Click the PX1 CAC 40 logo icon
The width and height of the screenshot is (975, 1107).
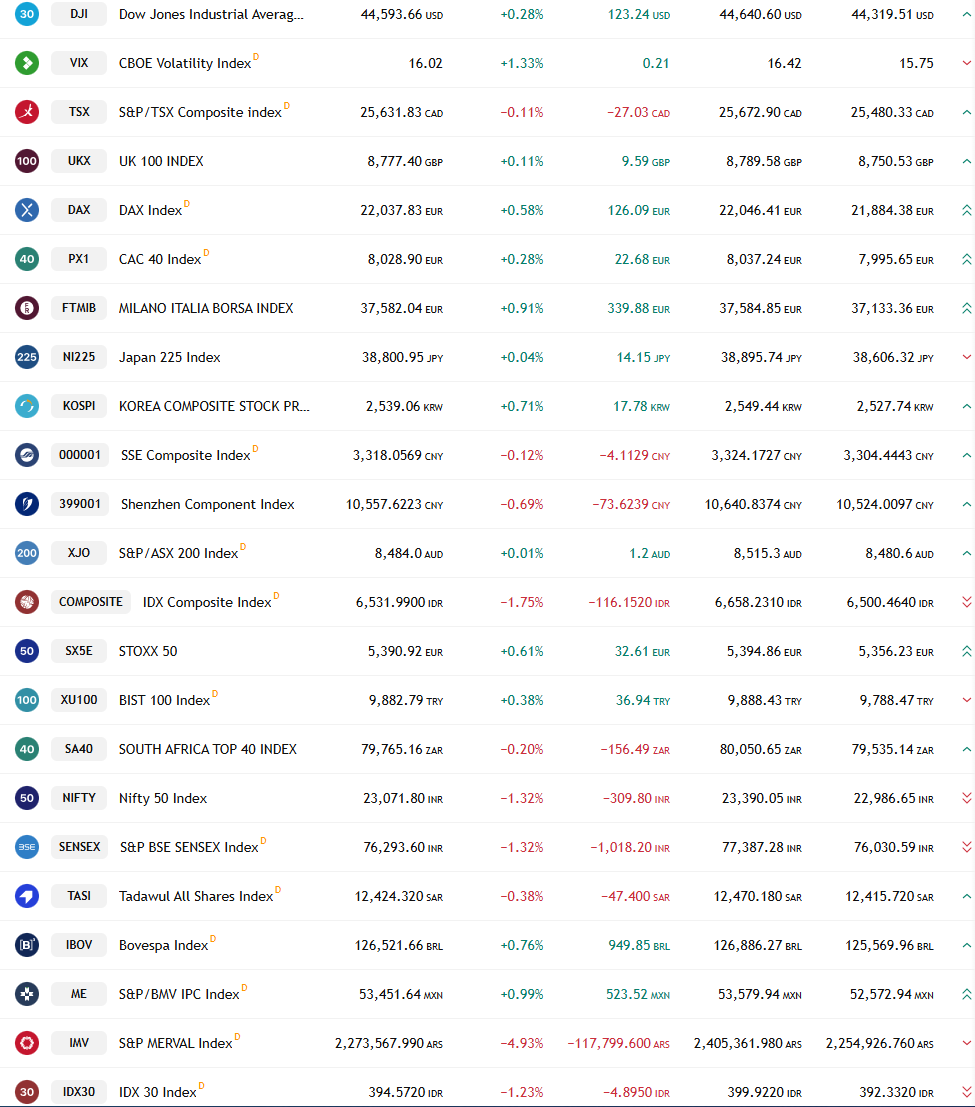pos(27,258)
